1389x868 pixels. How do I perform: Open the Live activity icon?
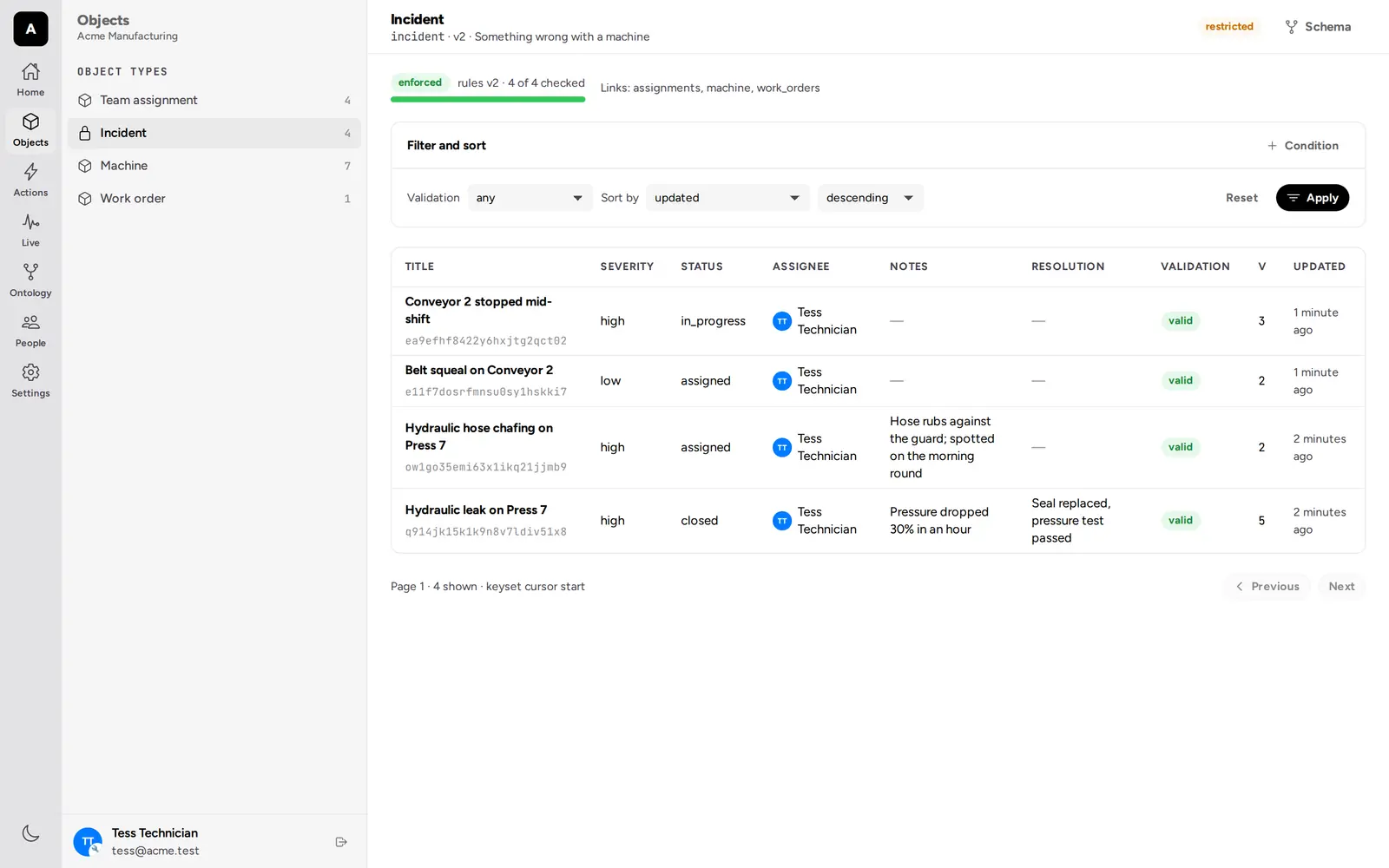click(30, 222)
